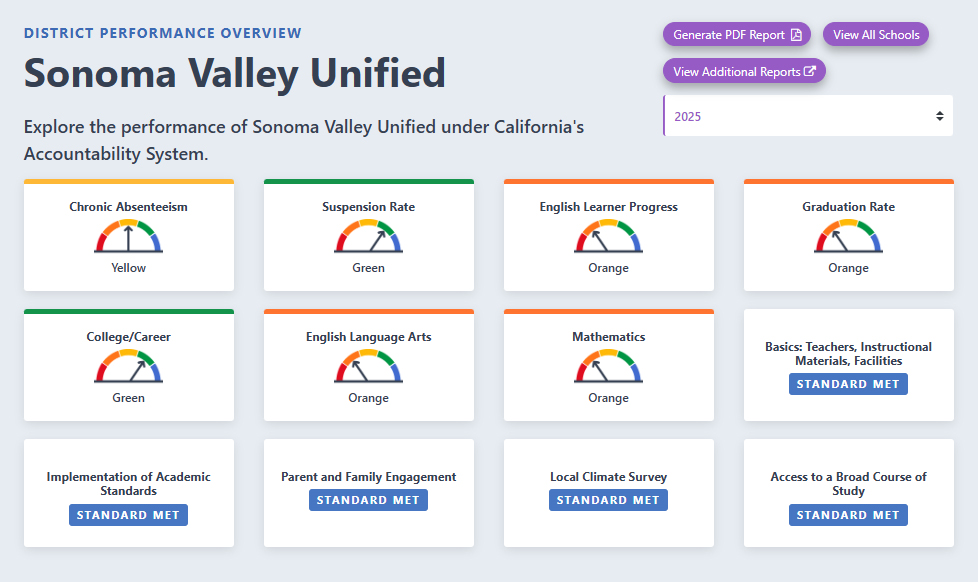
Task: Click Standard Met badge under Basics: Teachers
Action: [x=848, y=384]
